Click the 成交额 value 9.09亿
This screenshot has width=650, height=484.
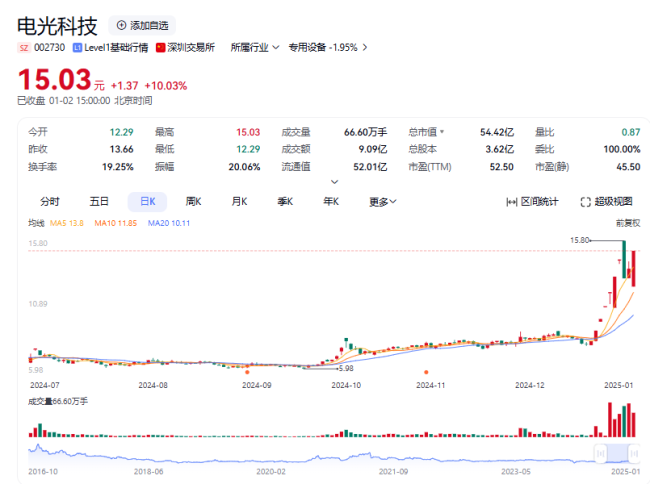click(373, 149)
